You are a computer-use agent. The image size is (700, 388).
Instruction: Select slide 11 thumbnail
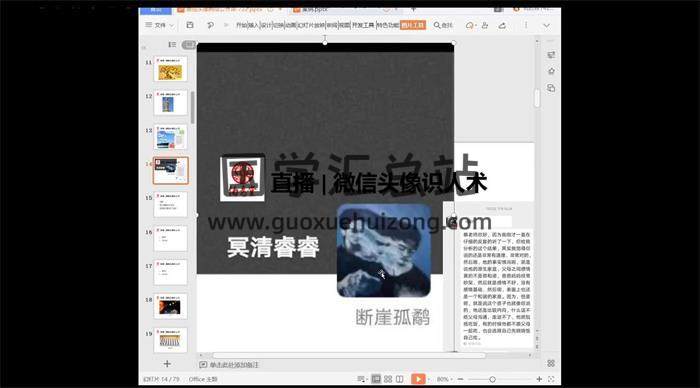point(171,69)
